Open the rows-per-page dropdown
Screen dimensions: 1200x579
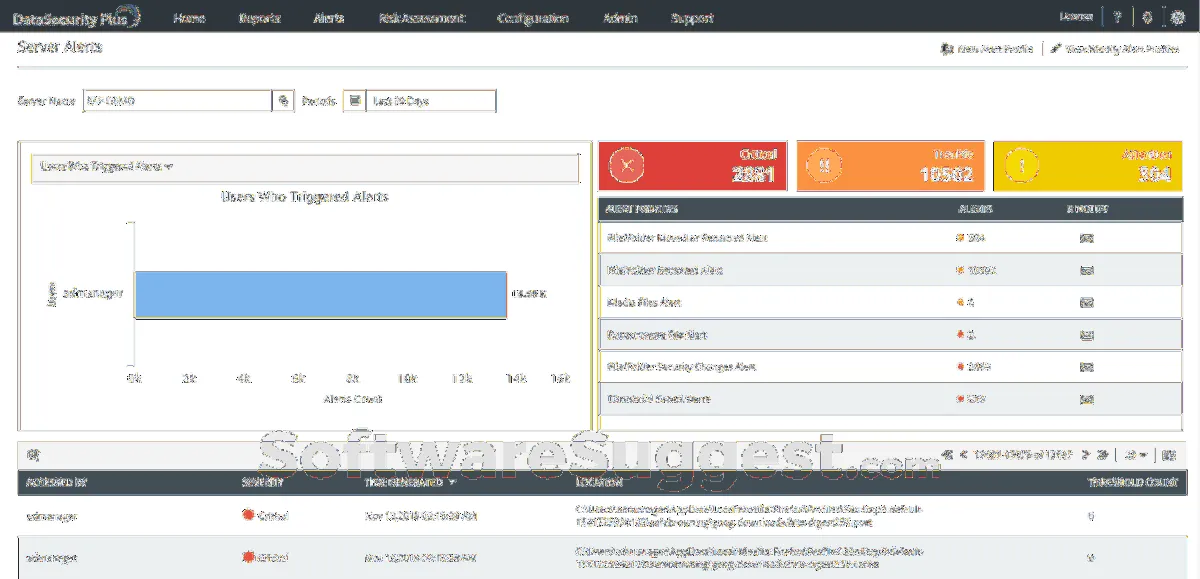[x=1135, y=455]
